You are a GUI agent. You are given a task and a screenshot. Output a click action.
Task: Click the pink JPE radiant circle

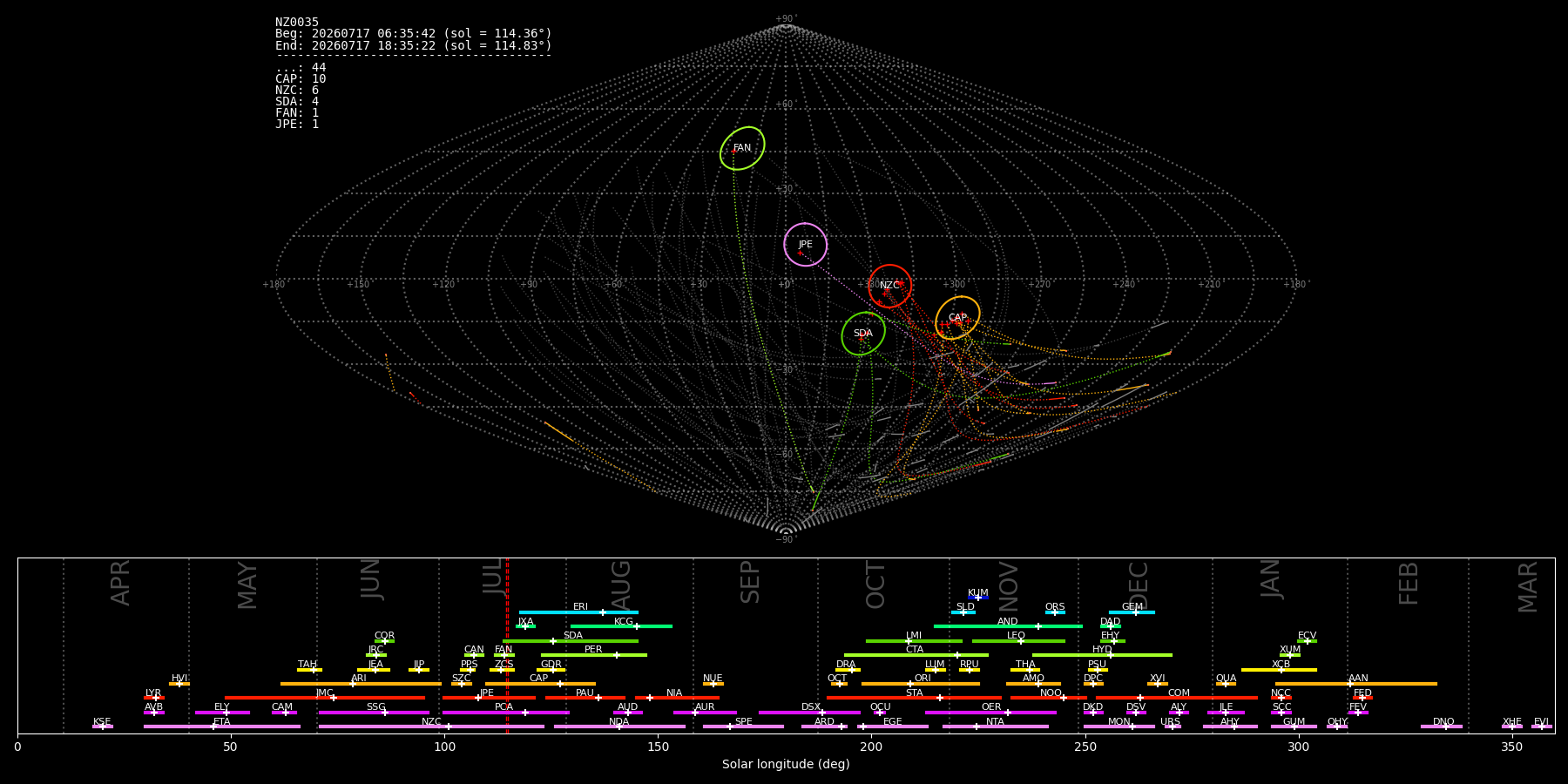point(805,245)
